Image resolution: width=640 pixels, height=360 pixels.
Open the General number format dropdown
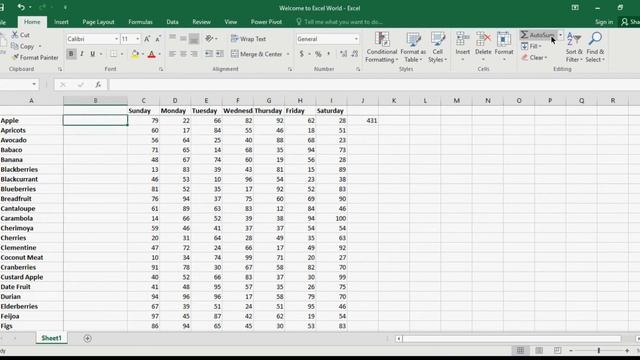point(356,39)
